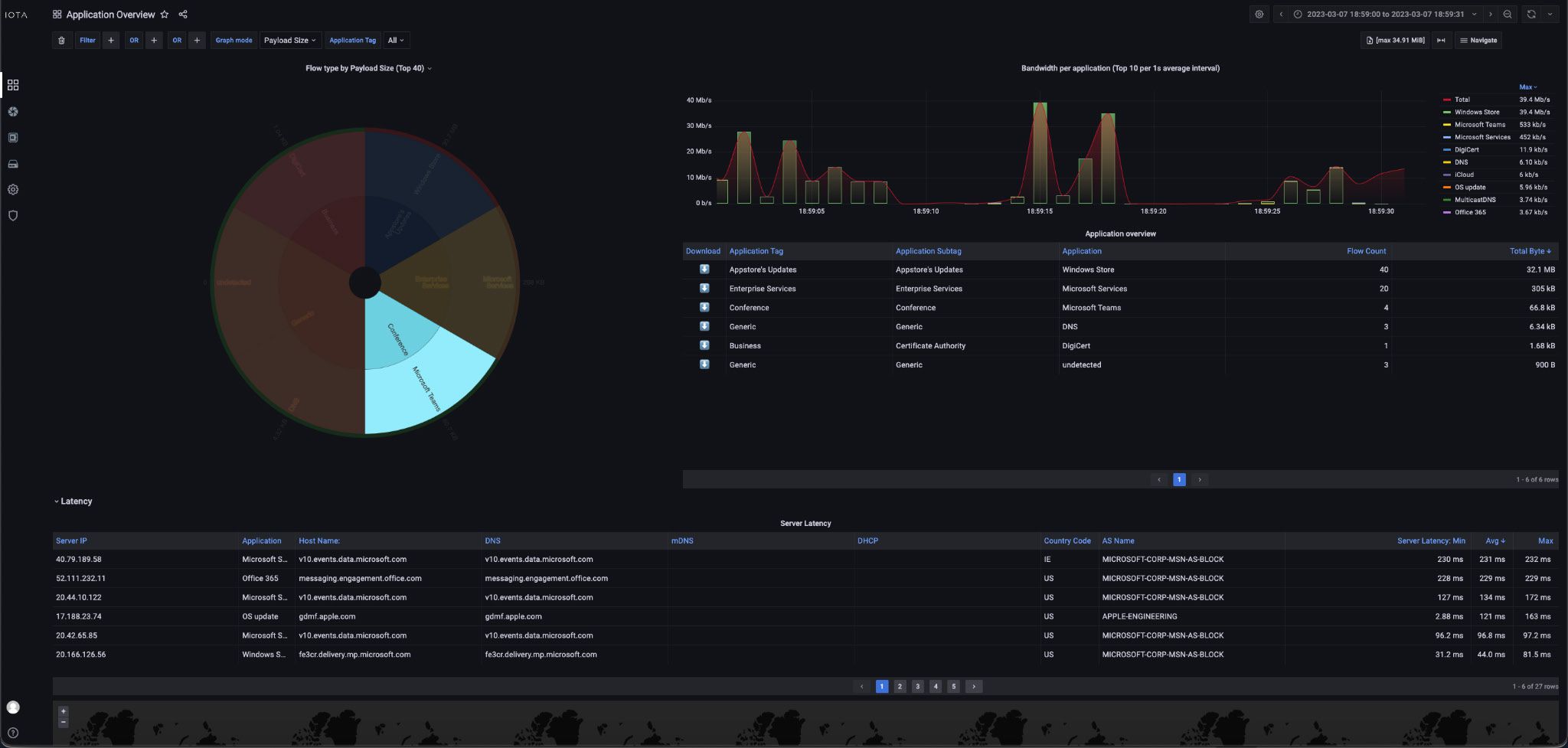Image resolution: width=1568 pixels, height=748 pixels.
Task: Open dashboard settings gear in top bar
Action: point(1259,15)
